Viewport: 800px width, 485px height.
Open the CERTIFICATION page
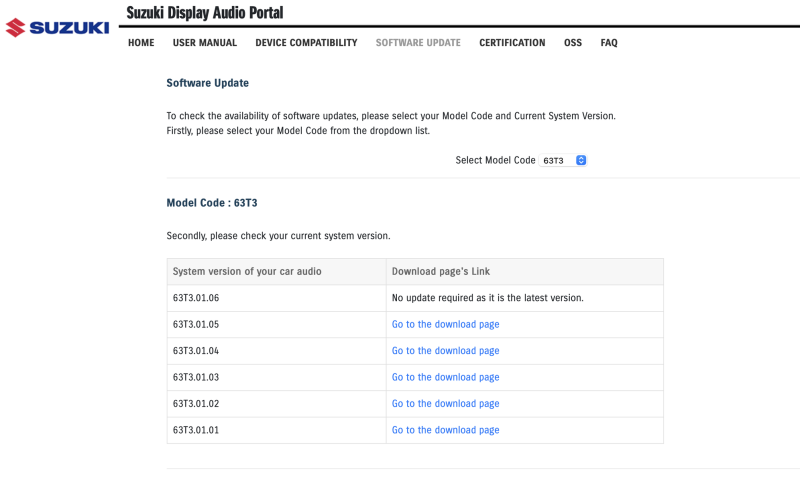[x=512, y=43]
